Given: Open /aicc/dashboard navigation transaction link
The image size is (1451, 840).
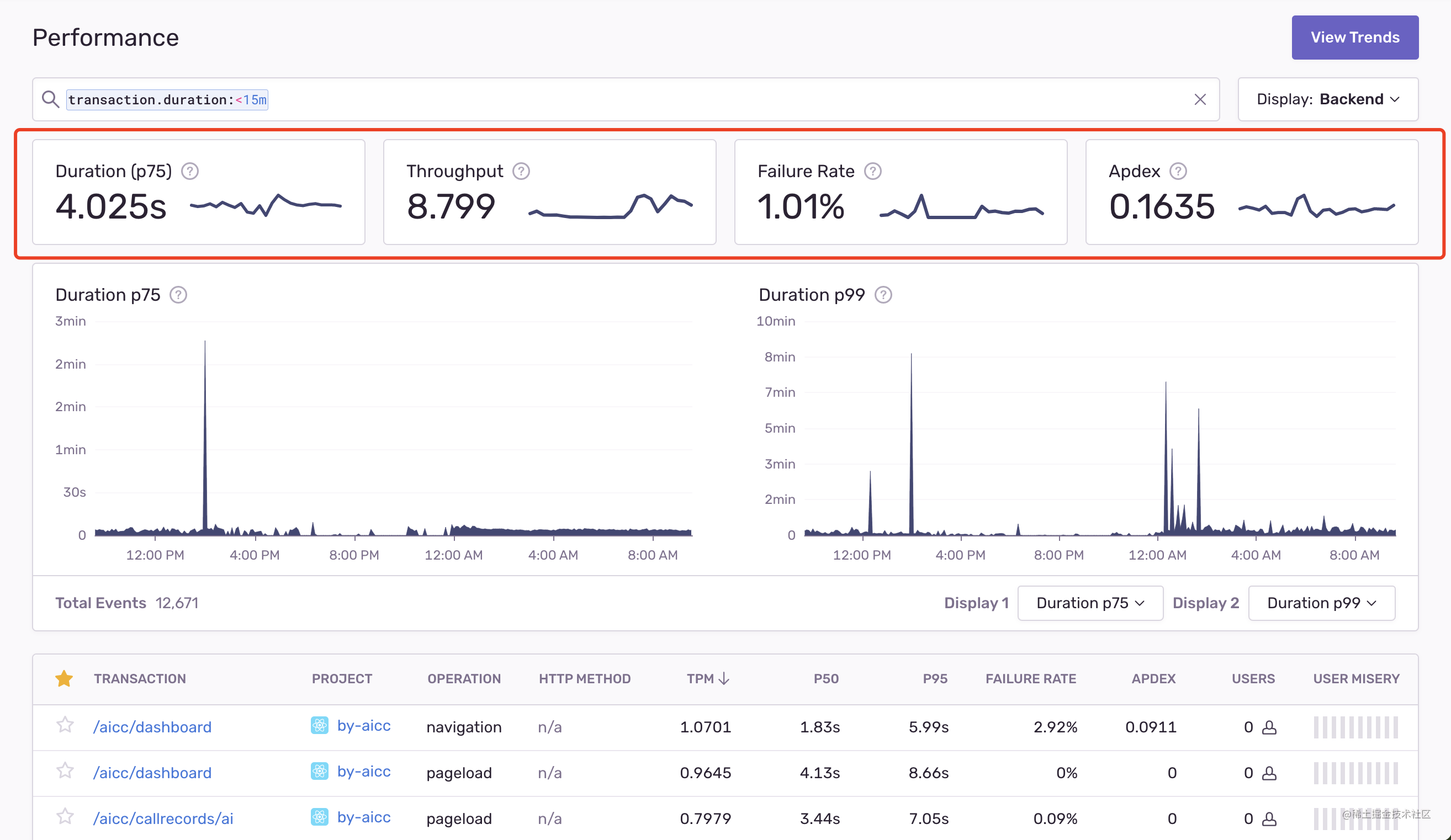Looking at the screenshot, I should pyautogui.click(x=152, y=726).
